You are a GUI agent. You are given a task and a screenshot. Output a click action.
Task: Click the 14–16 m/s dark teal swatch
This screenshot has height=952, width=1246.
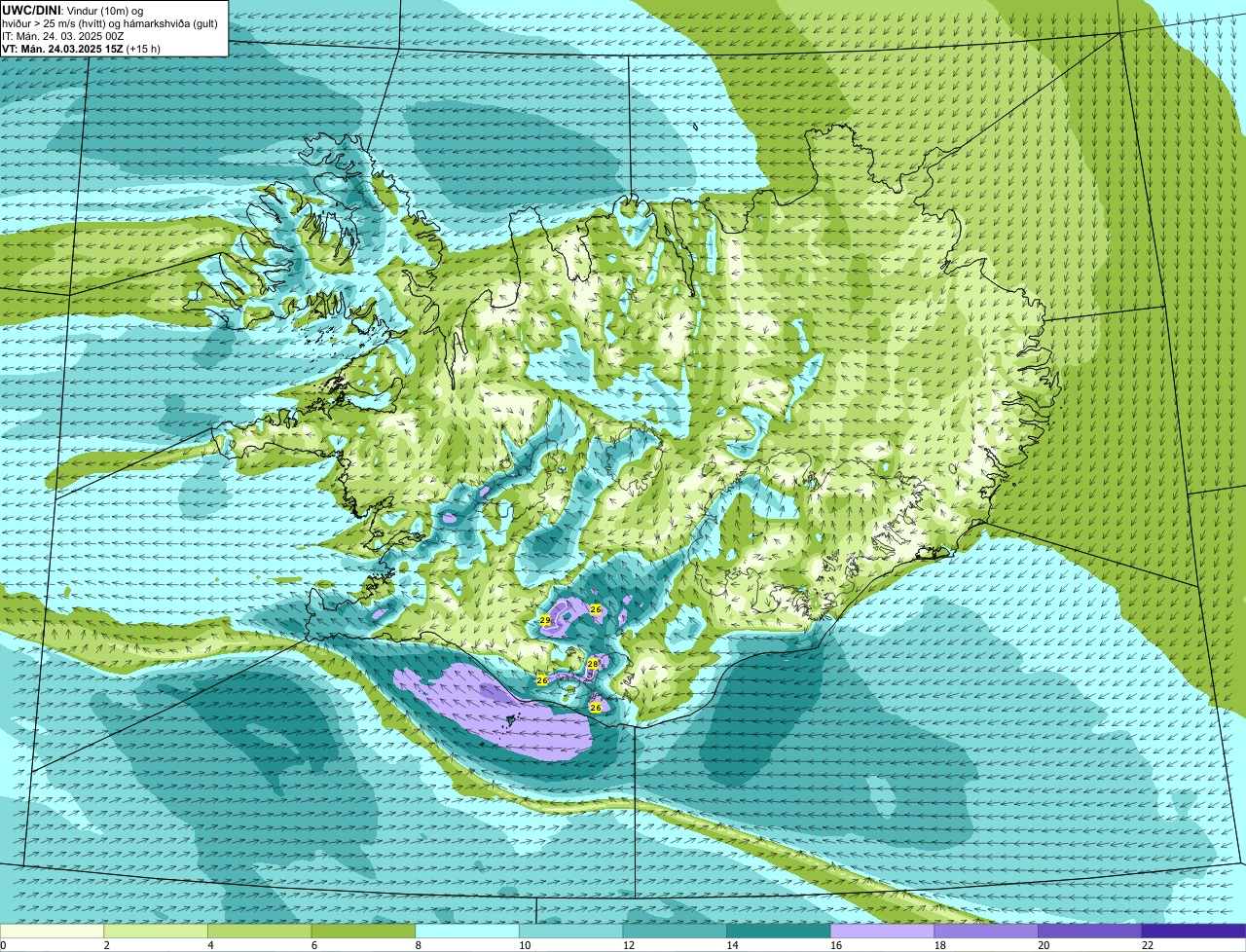[x=779, y=931]
